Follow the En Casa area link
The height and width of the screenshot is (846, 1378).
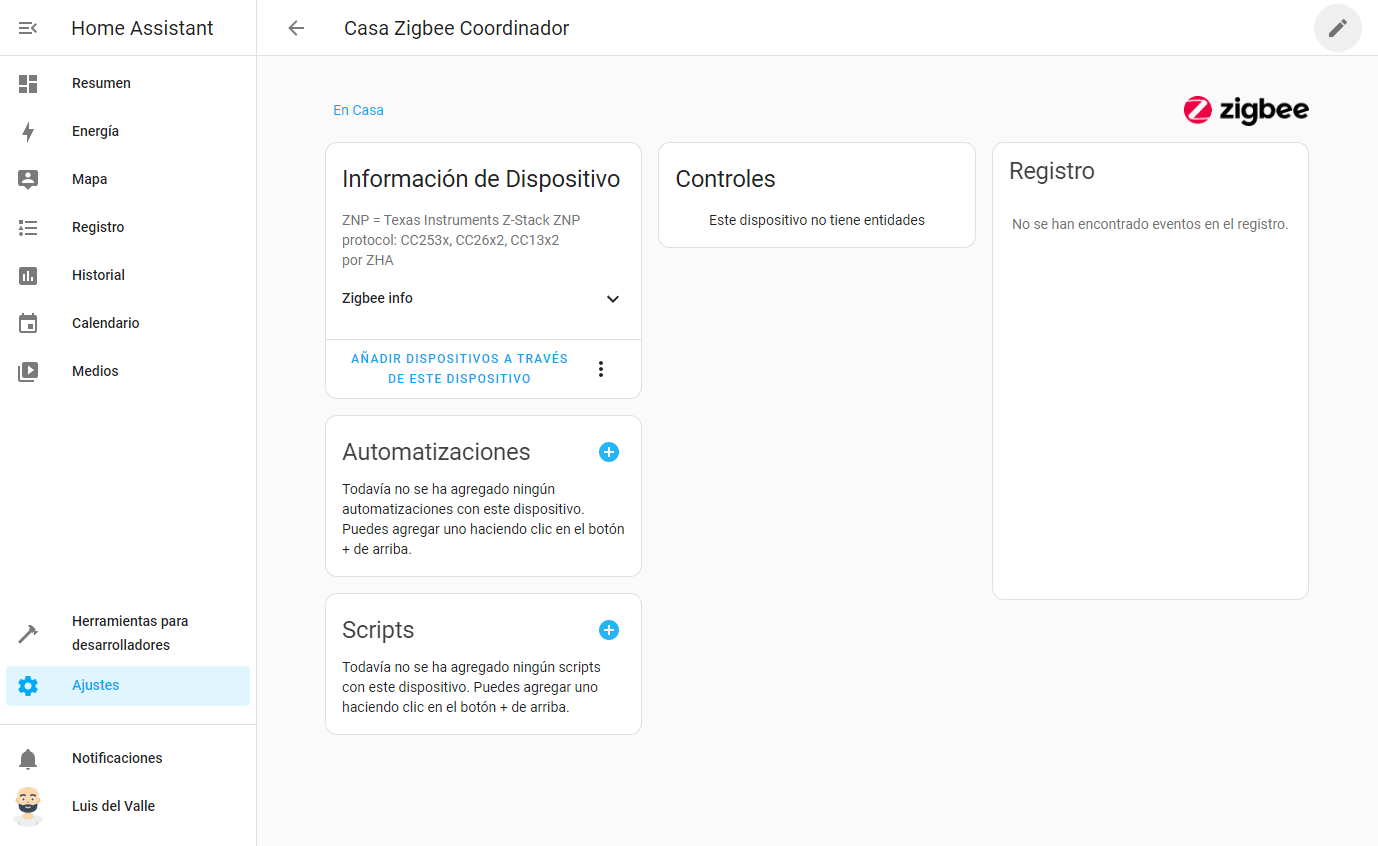click(x=358, y=110)
